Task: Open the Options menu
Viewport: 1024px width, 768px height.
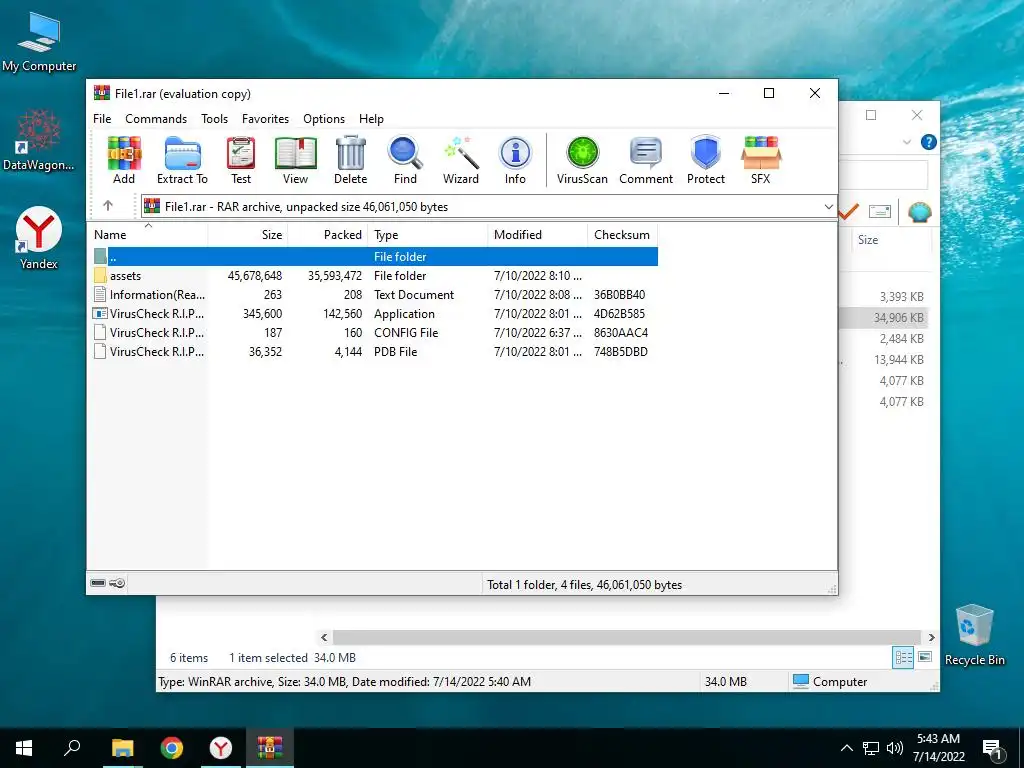Action: coord(324,119)
